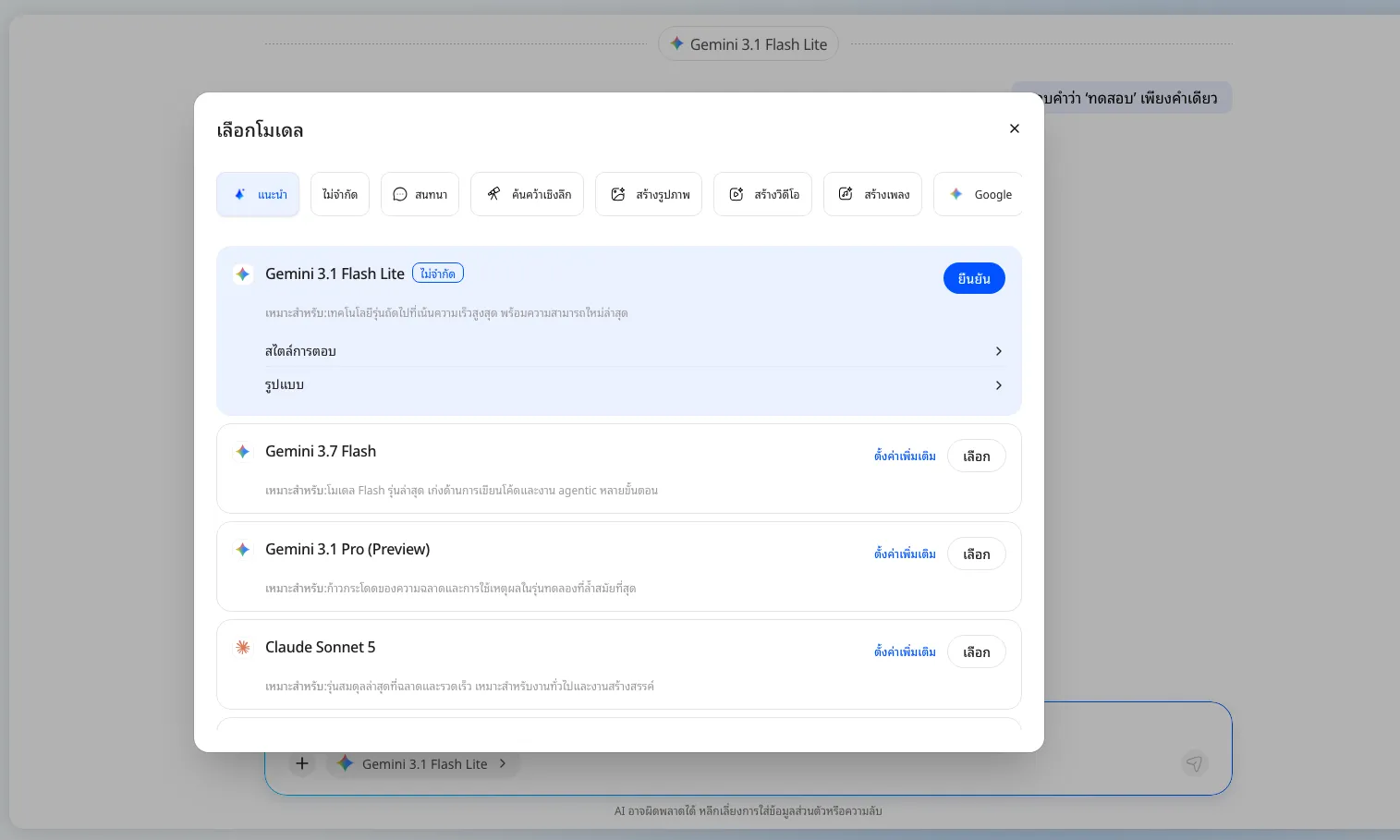Click the video icon on สร้างวิดีโอ tab
Screen dimensions: 1400x840
pos(737,194)
